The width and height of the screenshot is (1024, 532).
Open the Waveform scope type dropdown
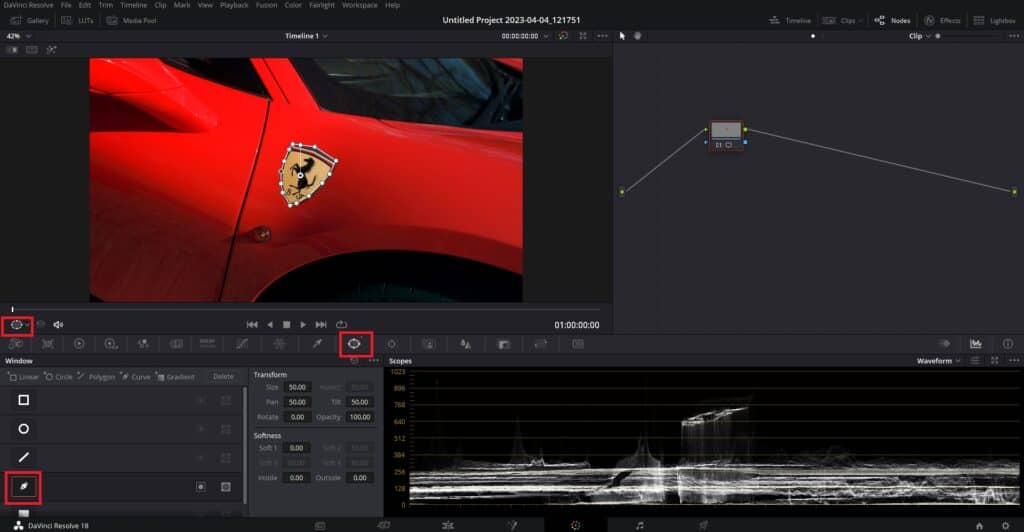coord(938,361)
